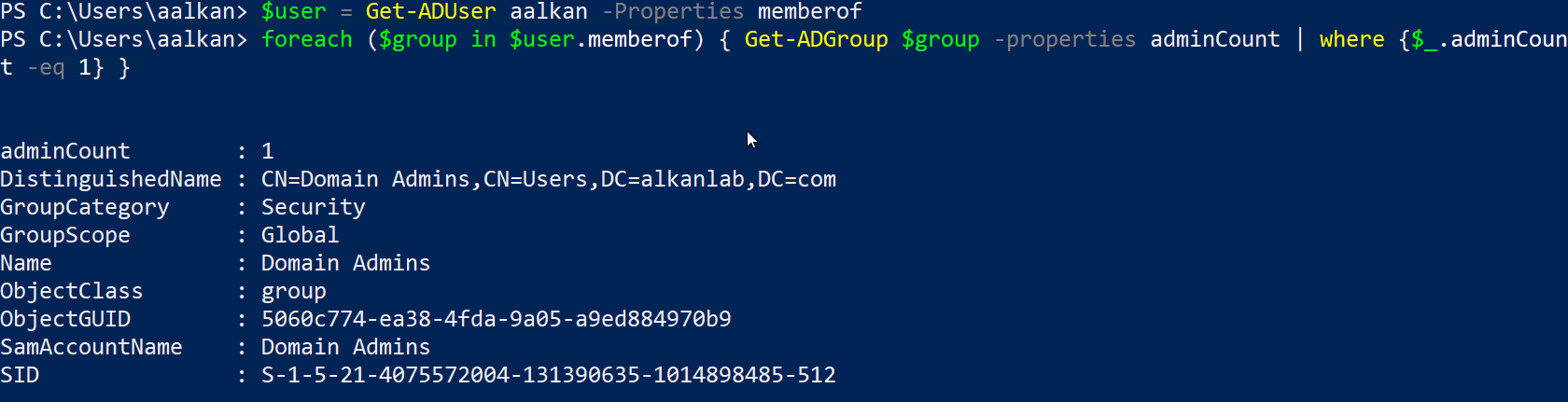1568x402 pixels.
Task: Click the SamAccountName label
Action: [x=91, y=347]
